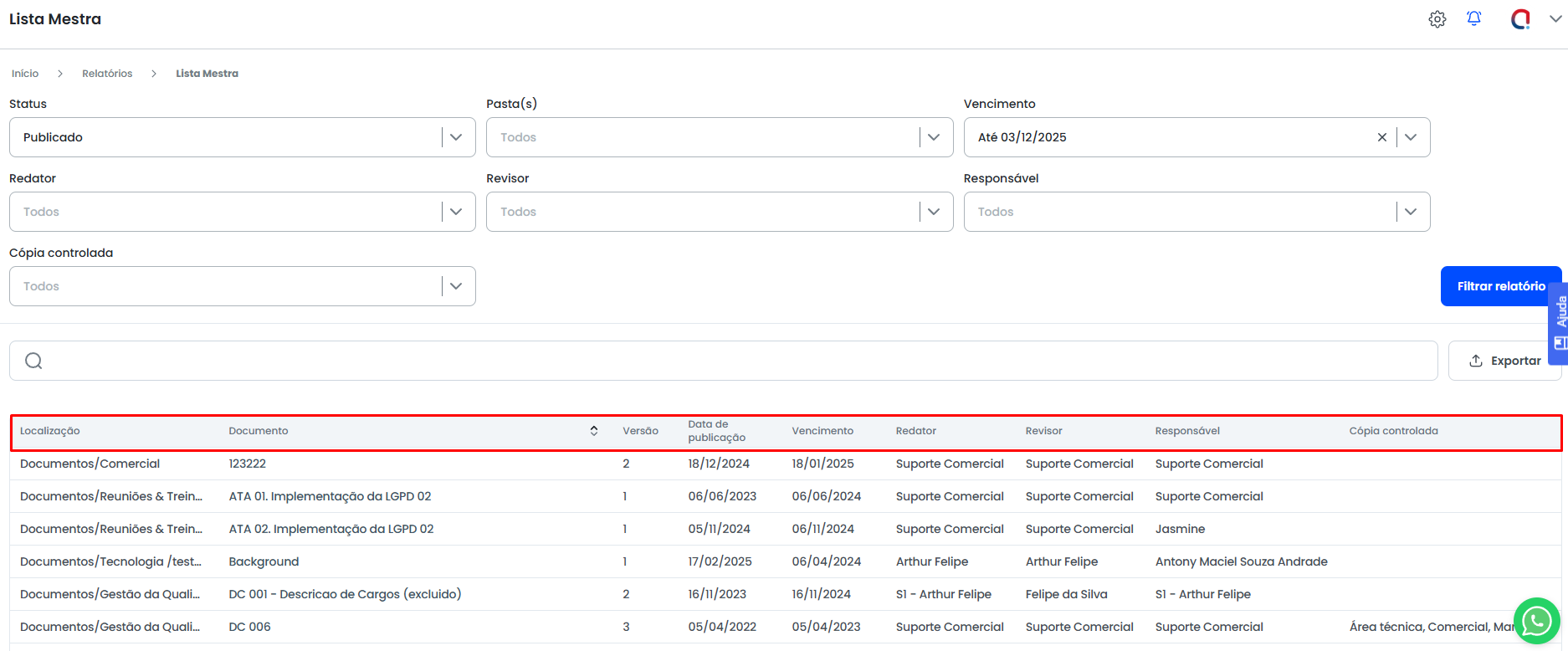The image size is (1568, 651).
Task: Click the Filtrar relatório button
Action: pyautogui.click(x=1500, y=286)
